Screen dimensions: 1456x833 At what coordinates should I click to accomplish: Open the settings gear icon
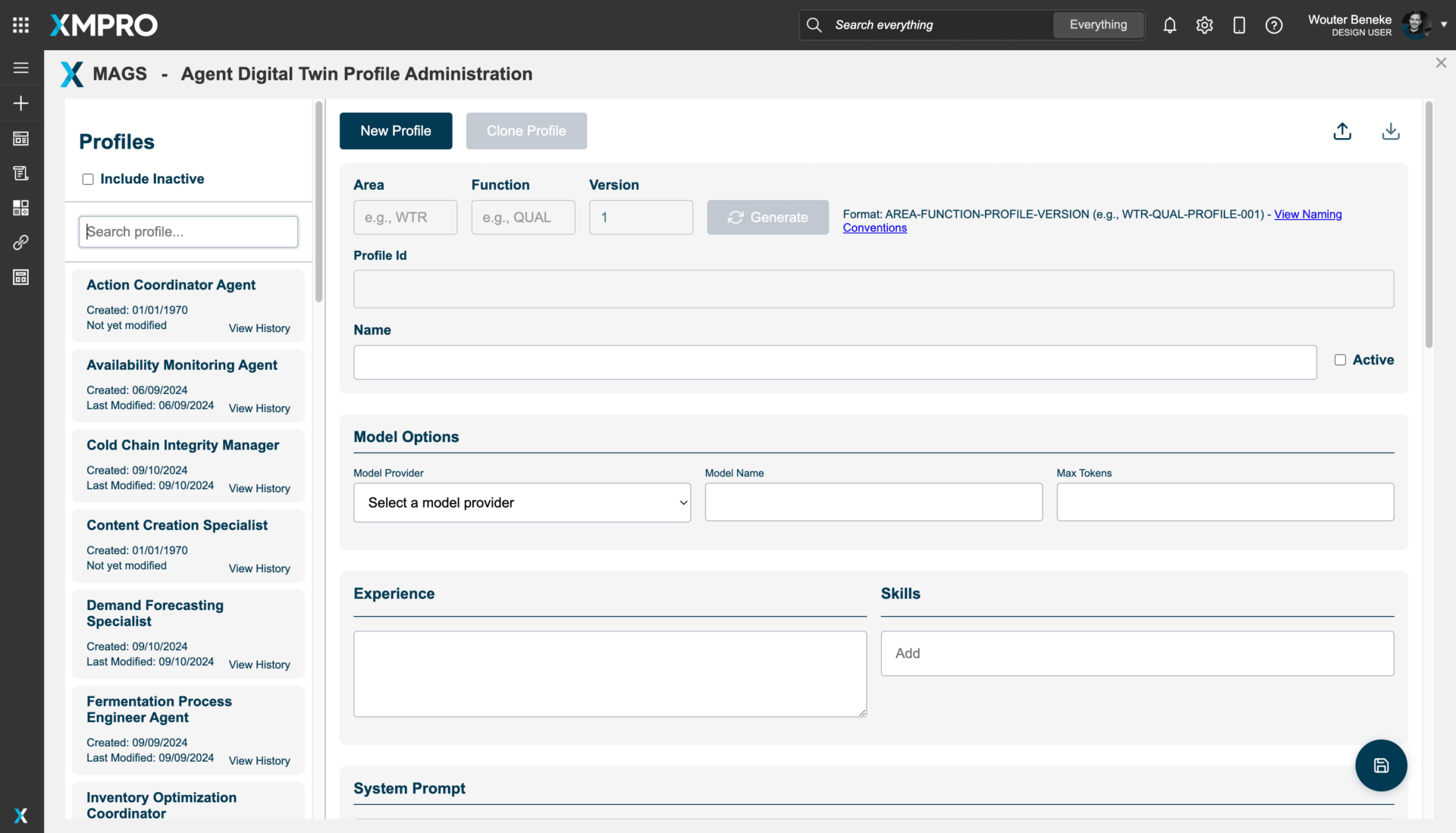coord(1204,25)
